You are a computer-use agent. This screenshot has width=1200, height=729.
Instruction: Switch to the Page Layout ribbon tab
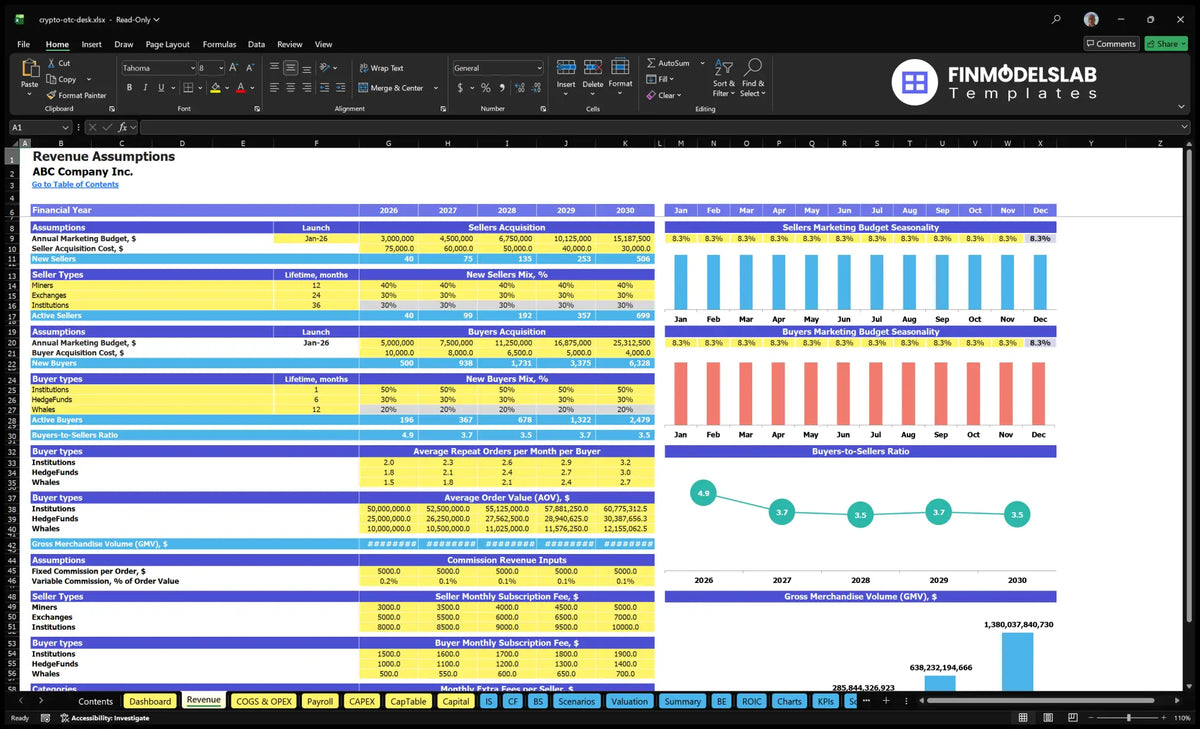tap(167, 44)
